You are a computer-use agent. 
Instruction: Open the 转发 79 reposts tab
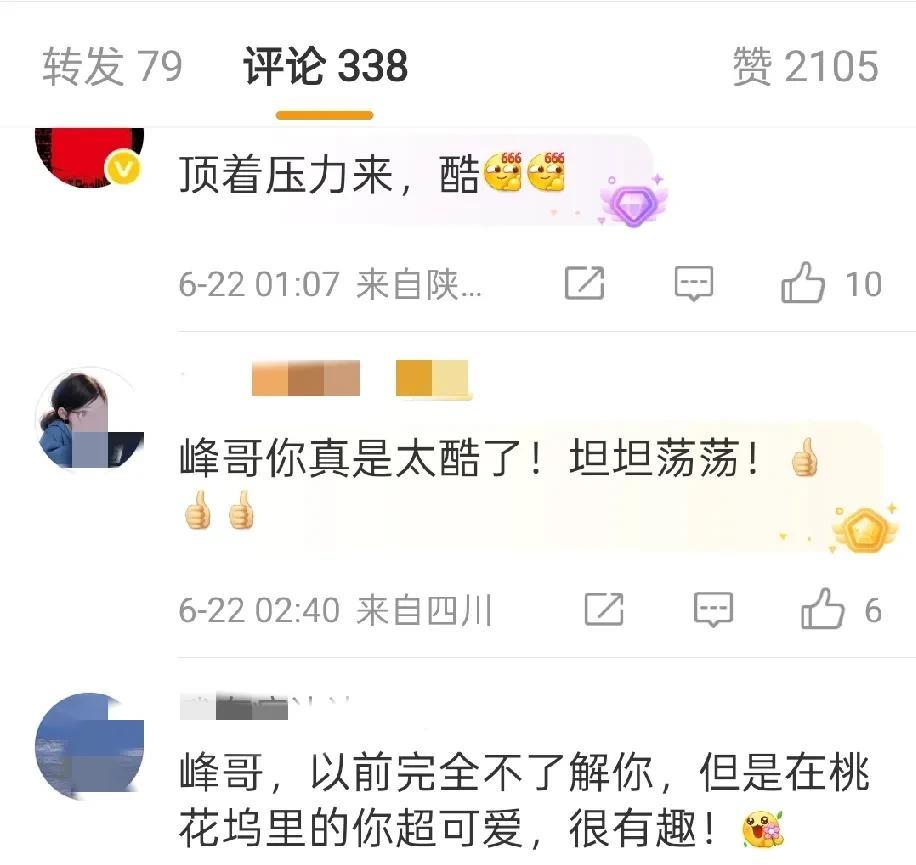coord(112,66)
